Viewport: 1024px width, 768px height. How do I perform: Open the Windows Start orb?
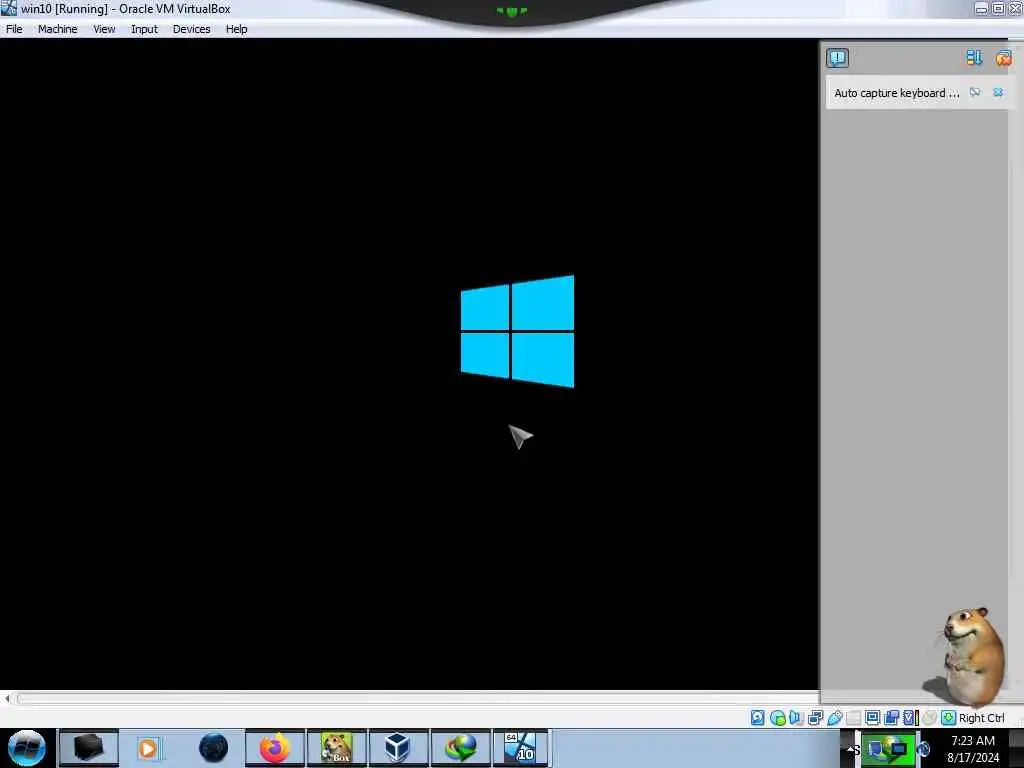(27, 748)
